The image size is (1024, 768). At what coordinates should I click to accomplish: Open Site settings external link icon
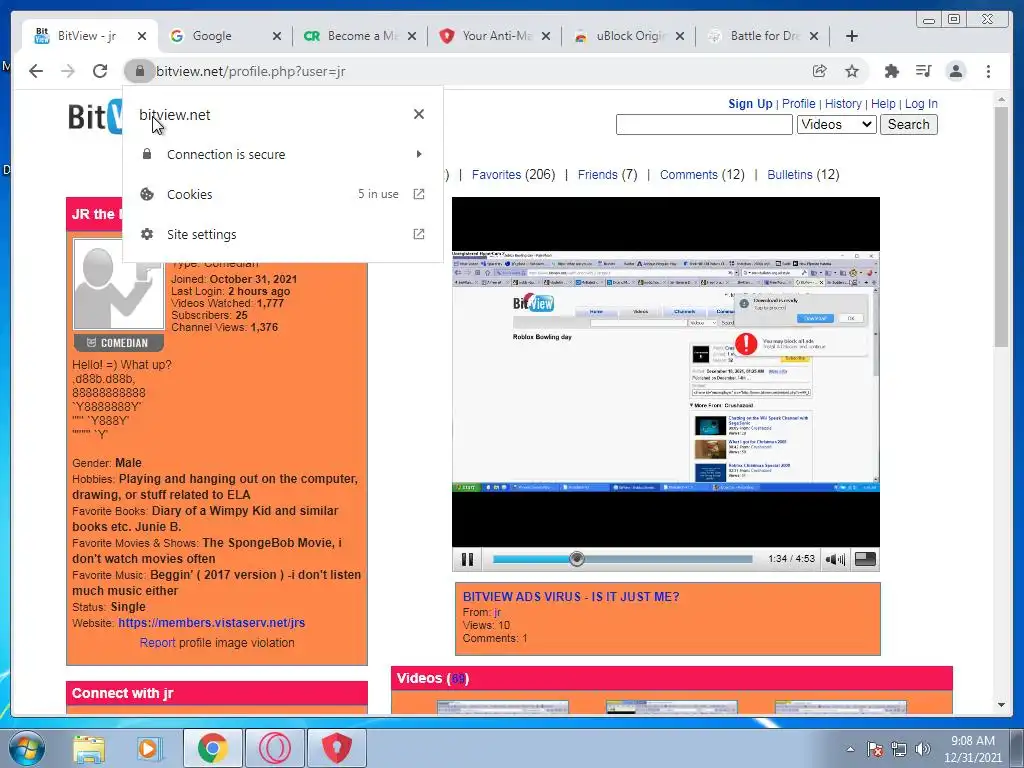[x=419, y=234]
